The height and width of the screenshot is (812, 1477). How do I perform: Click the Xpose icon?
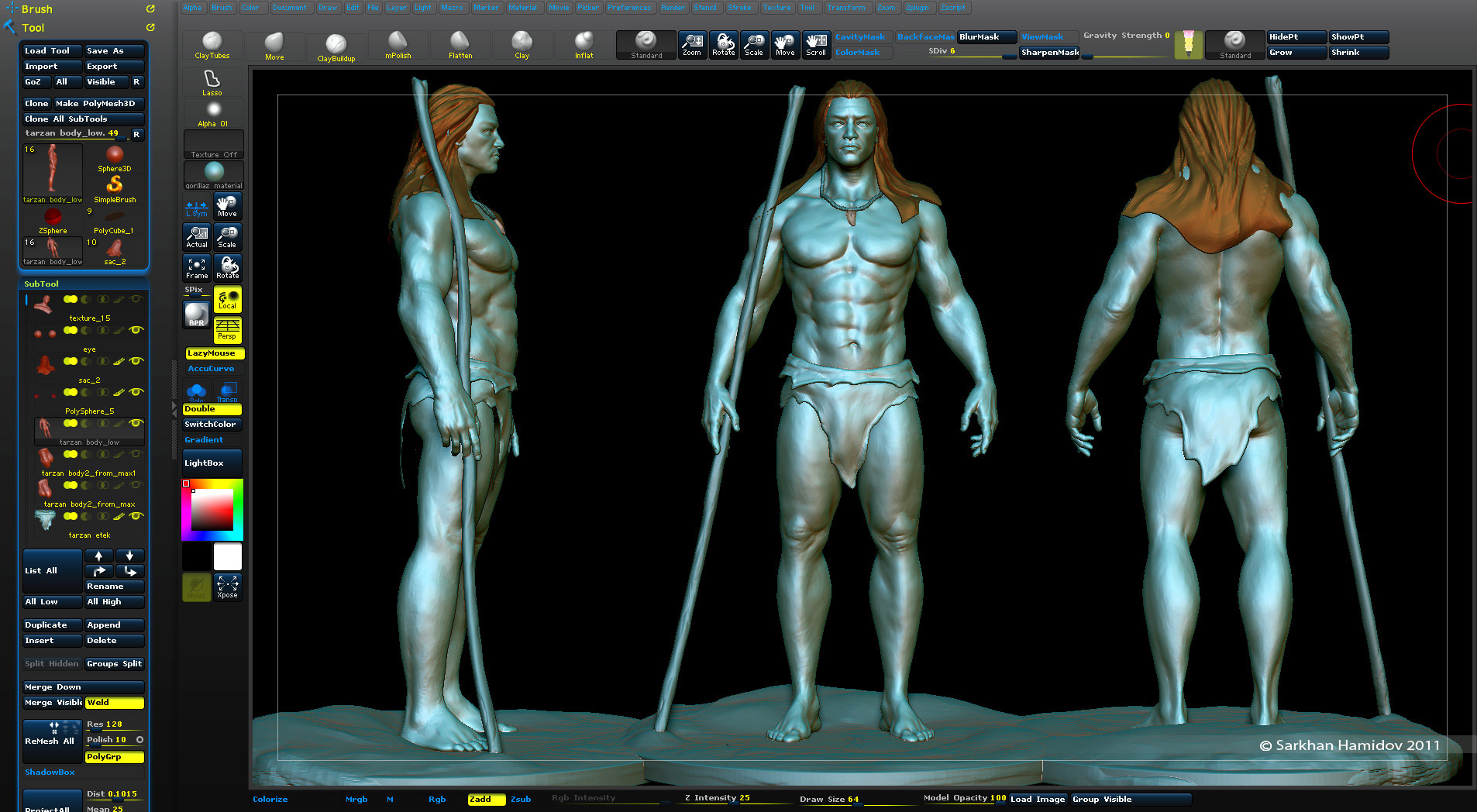coord(228,587)
